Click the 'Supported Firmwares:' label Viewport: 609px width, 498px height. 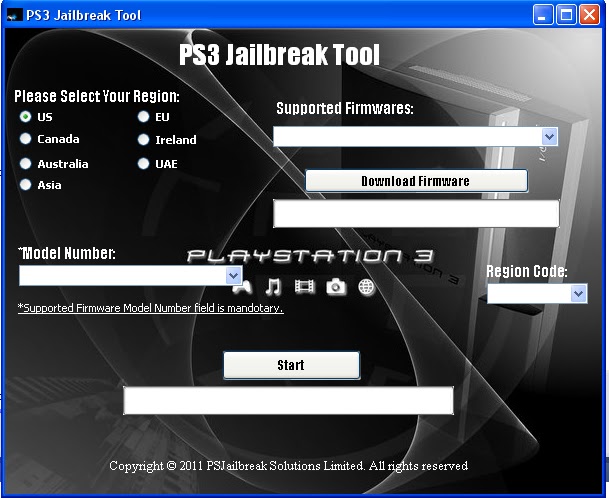pos(345,108)
